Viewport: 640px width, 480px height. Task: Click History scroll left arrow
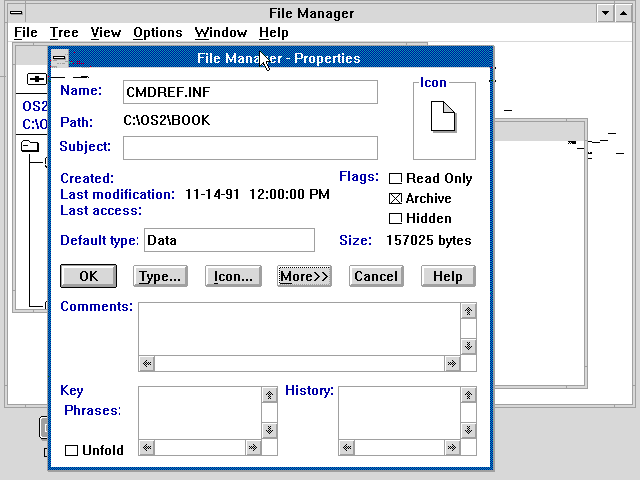point(347,447)
